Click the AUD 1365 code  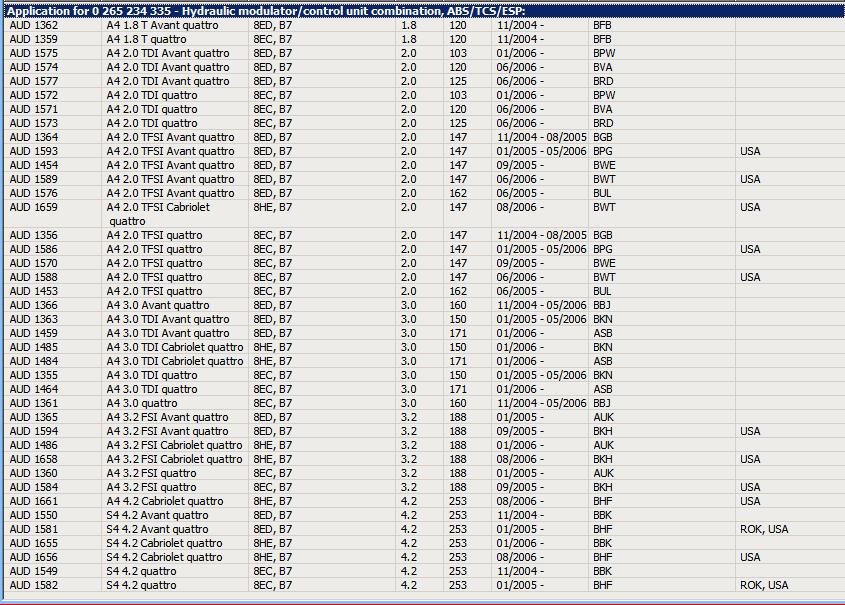[33, 418]
